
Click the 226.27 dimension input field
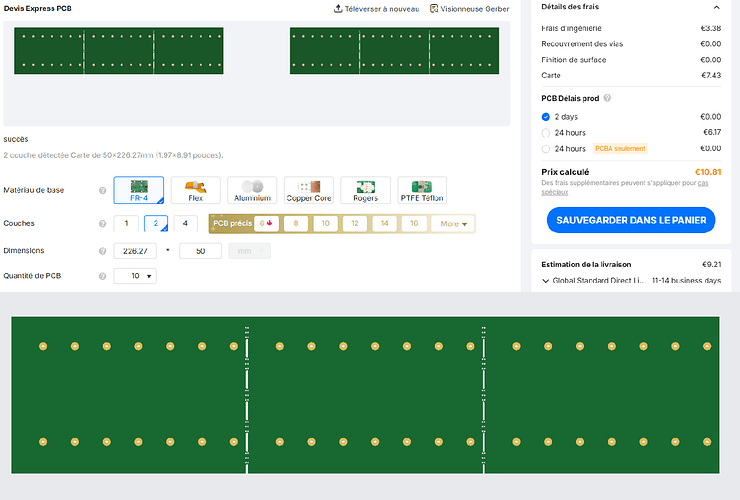tap(135, 251)
